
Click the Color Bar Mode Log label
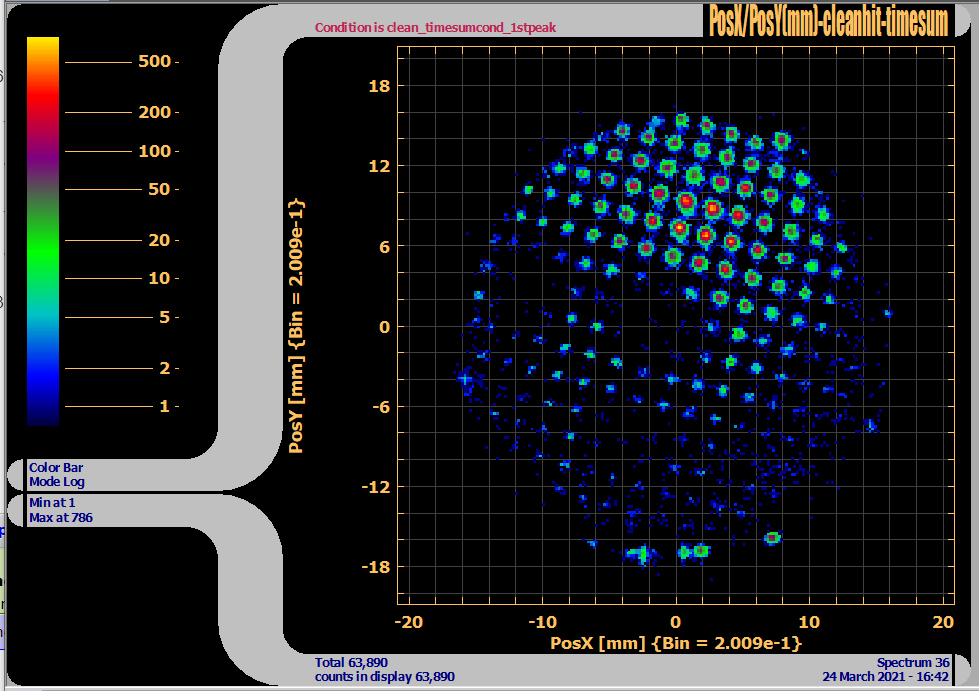58,474
